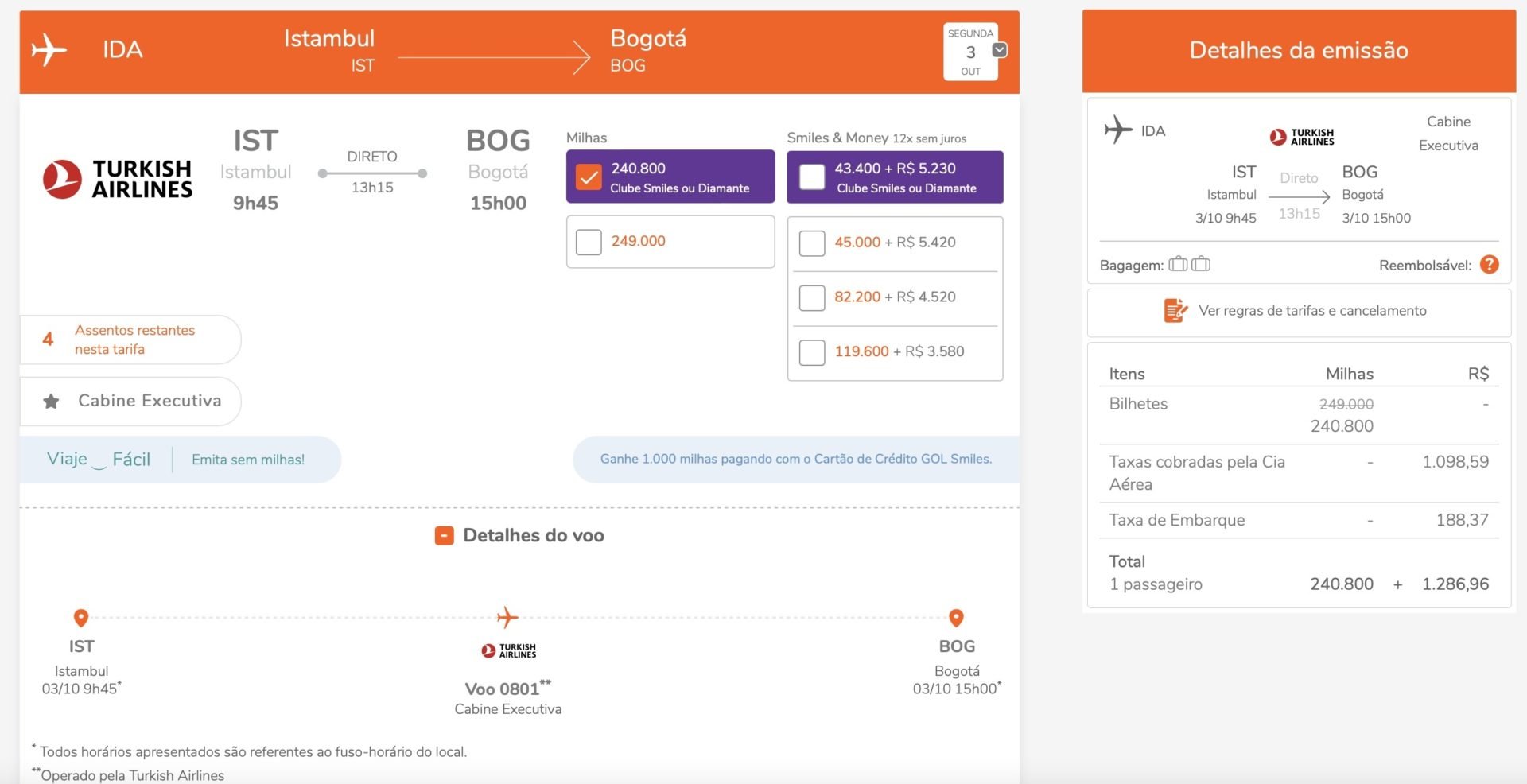1527x784 pixels.
Task: Click Emita sem milhas! link
Action: 248,460
